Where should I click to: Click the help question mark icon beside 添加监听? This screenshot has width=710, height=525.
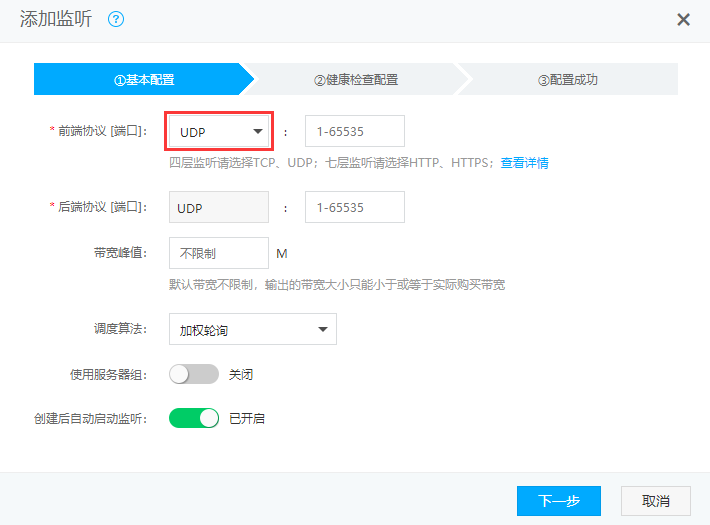pos(115,19)
